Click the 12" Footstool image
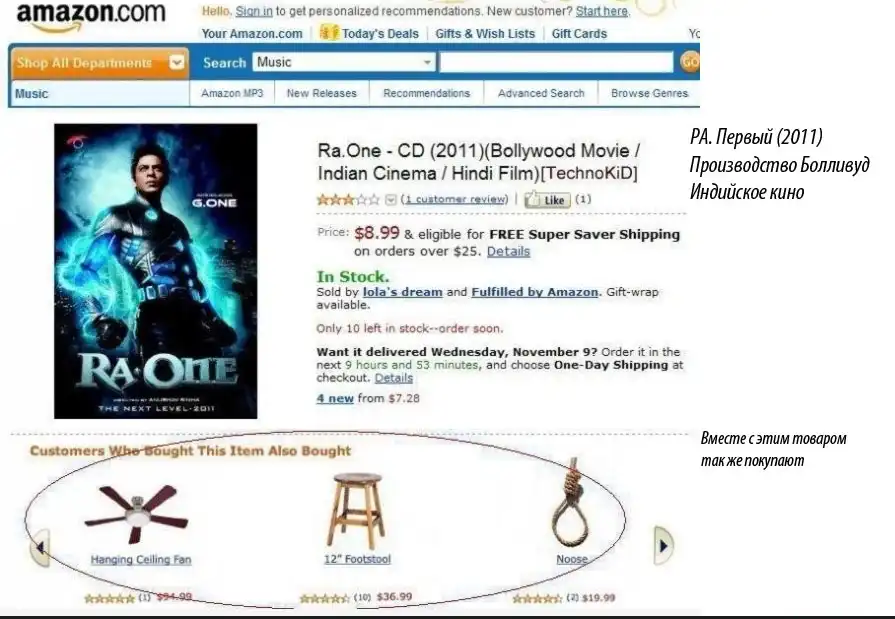 click(x=356, y=510)
